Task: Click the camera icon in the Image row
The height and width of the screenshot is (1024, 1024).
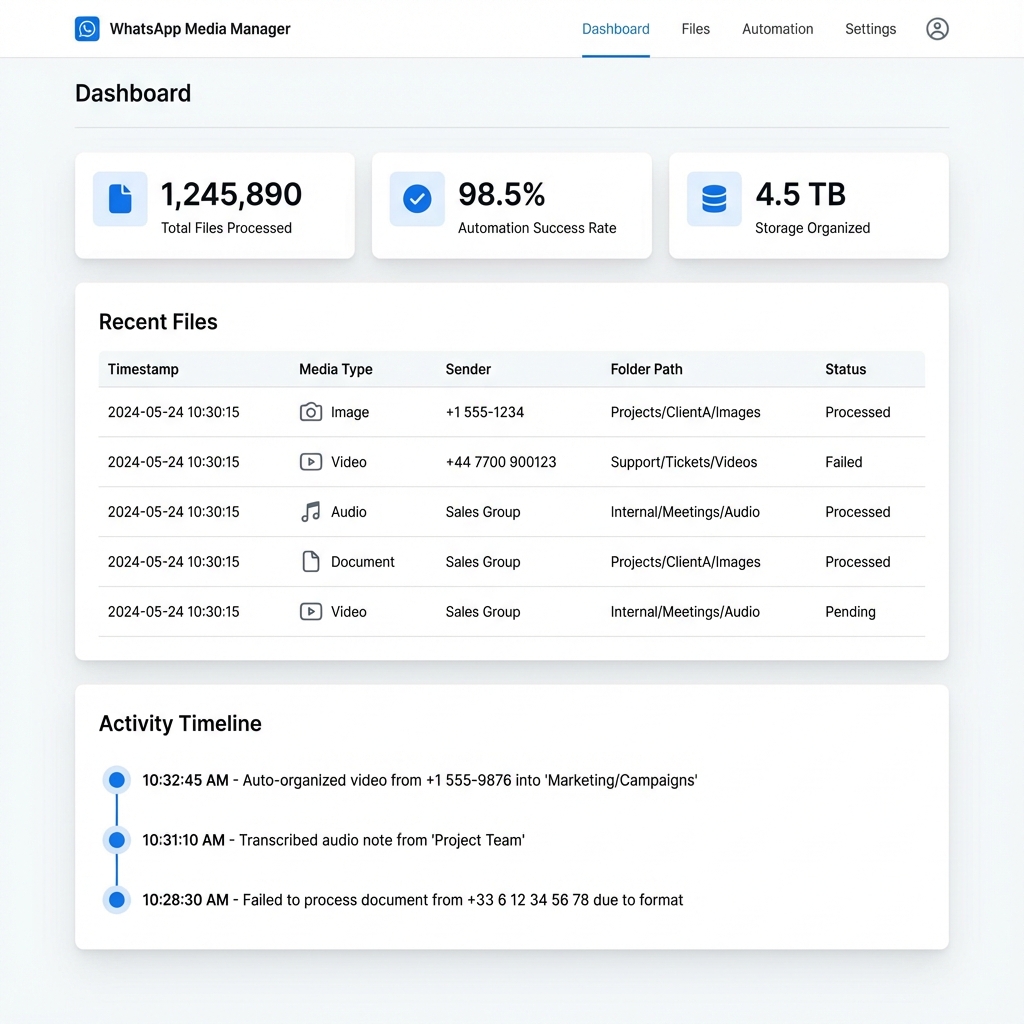Action: coord(311,412)
